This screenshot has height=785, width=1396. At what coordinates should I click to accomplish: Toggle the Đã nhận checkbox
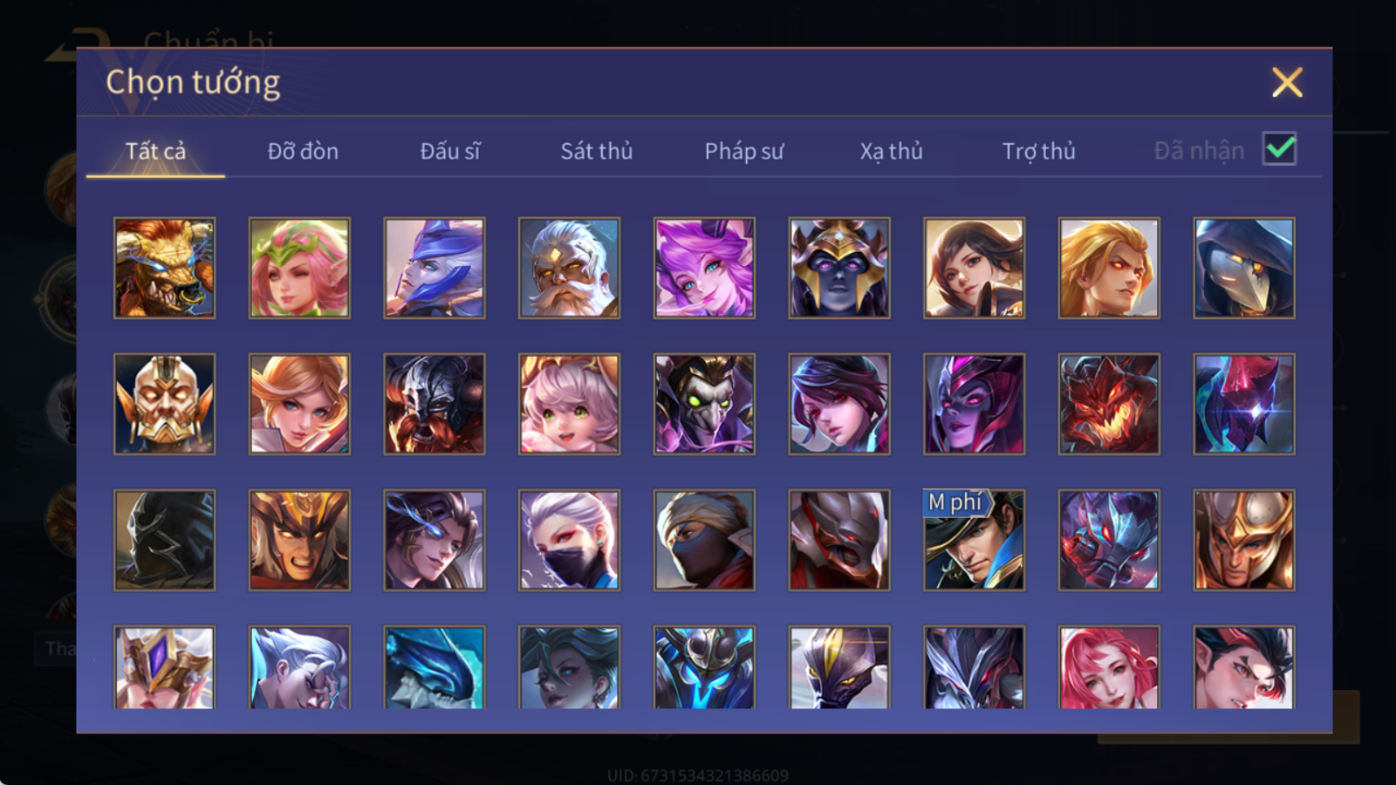coord(1279,149)
